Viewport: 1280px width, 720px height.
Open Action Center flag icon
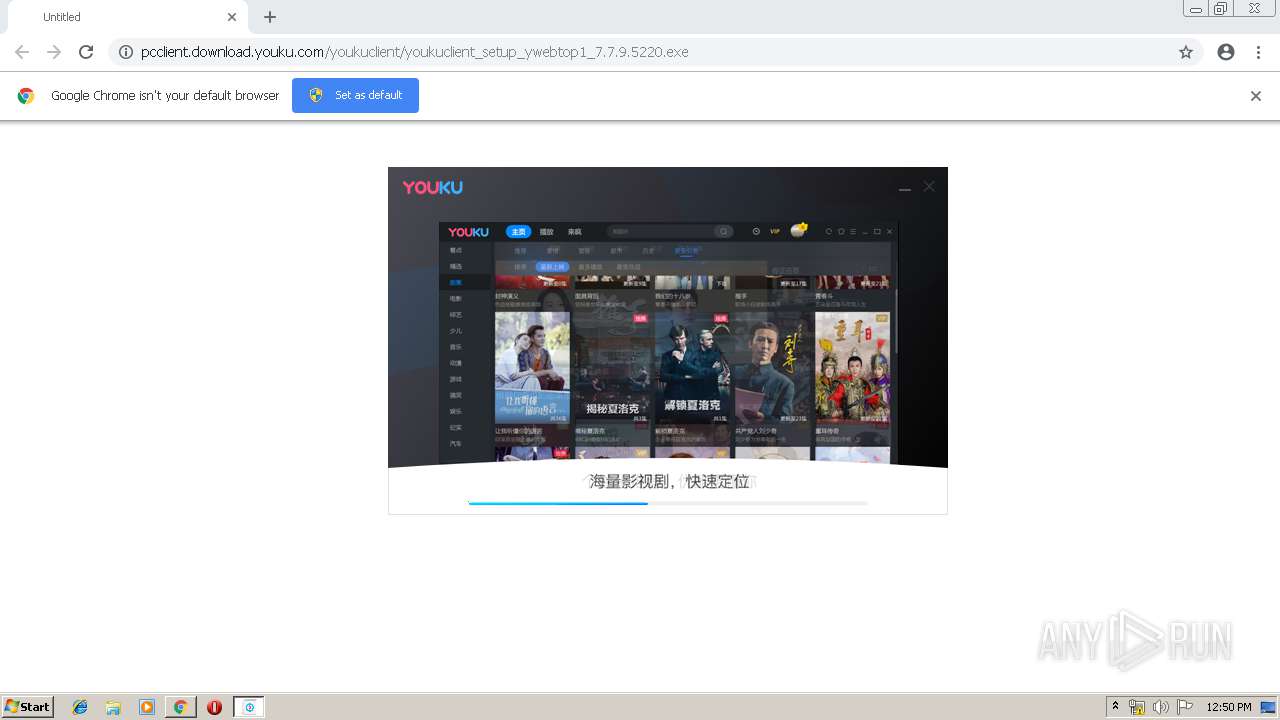(x=1185, y=707)
